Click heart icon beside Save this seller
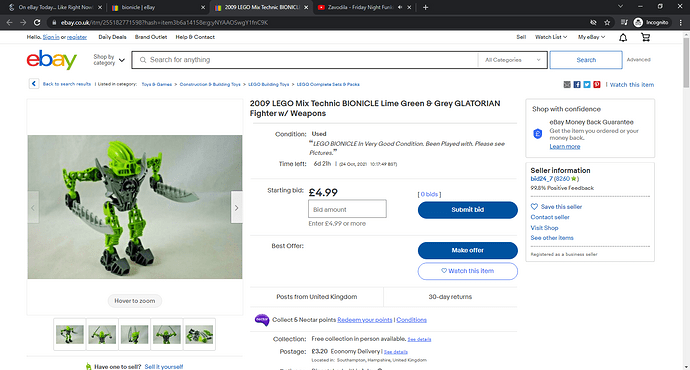This screenshot has height=370, width=690. click(534, 207)
